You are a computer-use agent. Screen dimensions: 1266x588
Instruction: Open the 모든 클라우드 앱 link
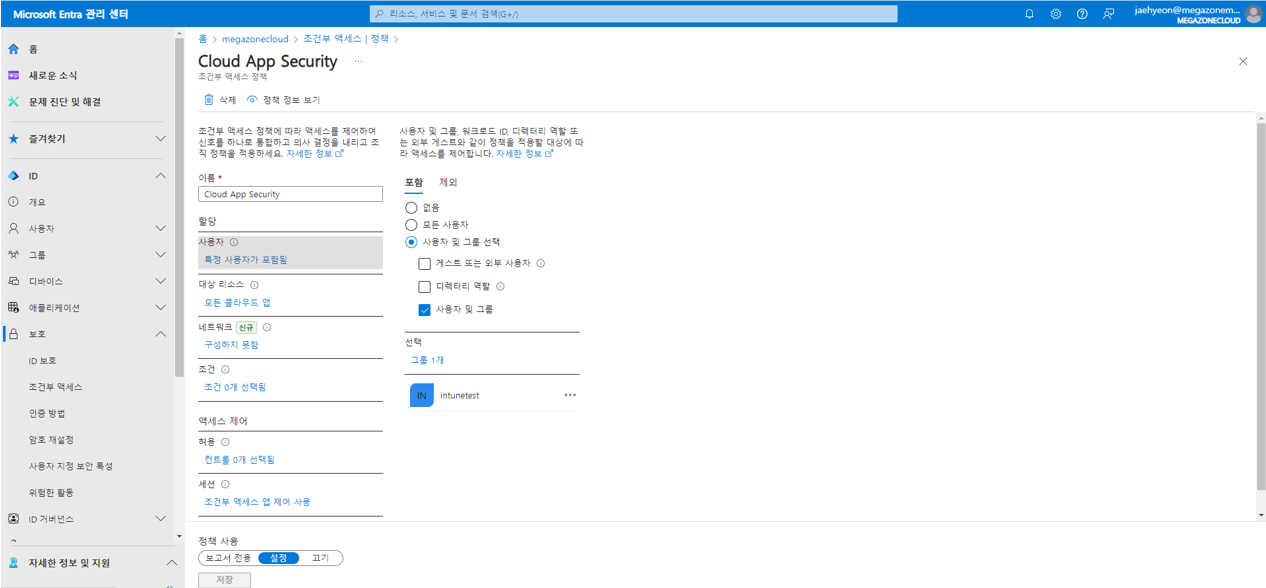tap(237, 302)
